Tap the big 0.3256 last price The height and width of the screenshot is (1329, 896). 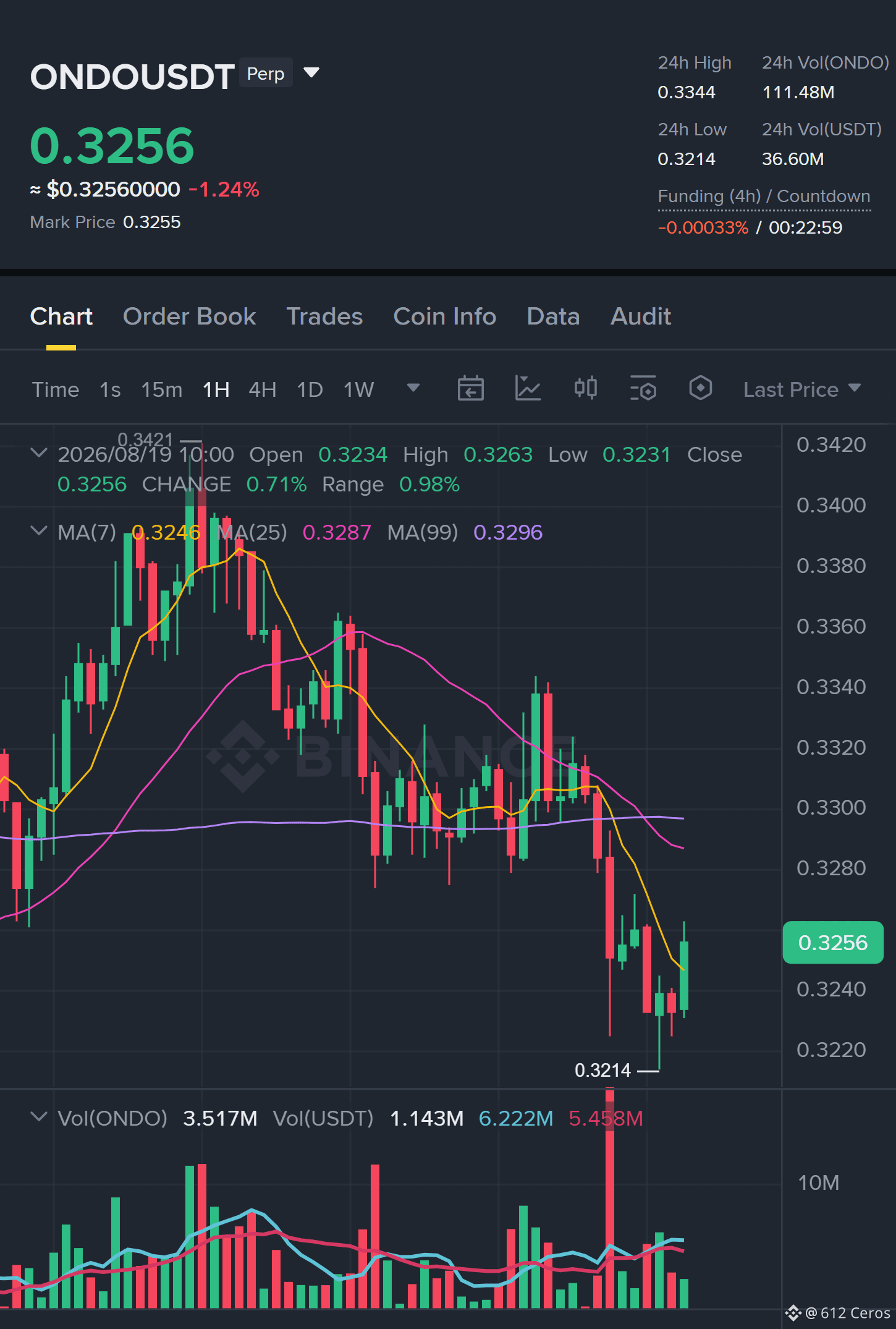coord(112,146)
